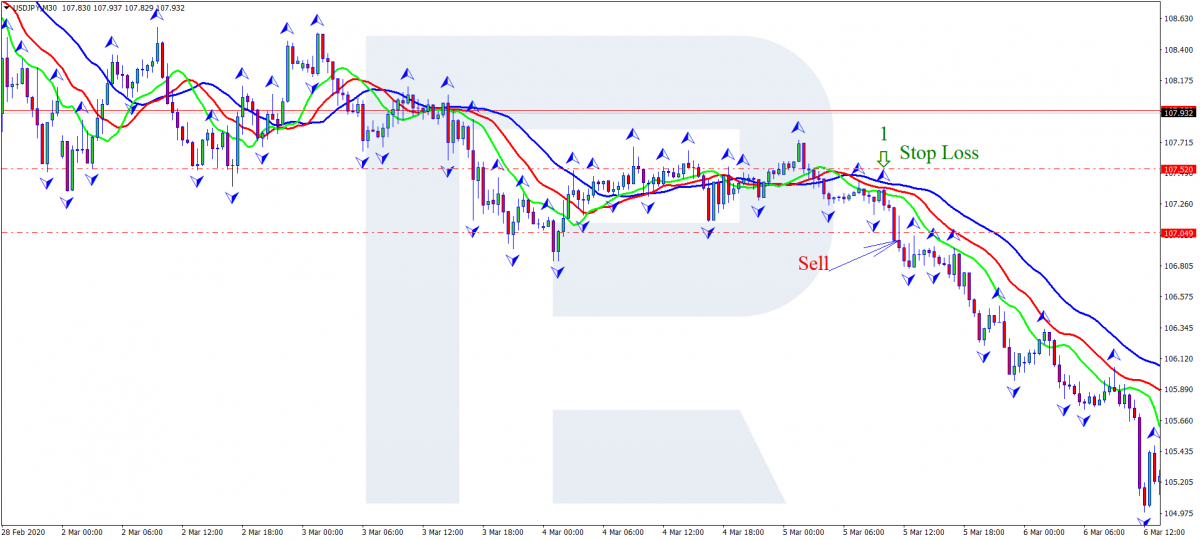Click the 2 Mar 00:00 time label
The height and width of the screenshot is (540, 1200).
[83, 533]
